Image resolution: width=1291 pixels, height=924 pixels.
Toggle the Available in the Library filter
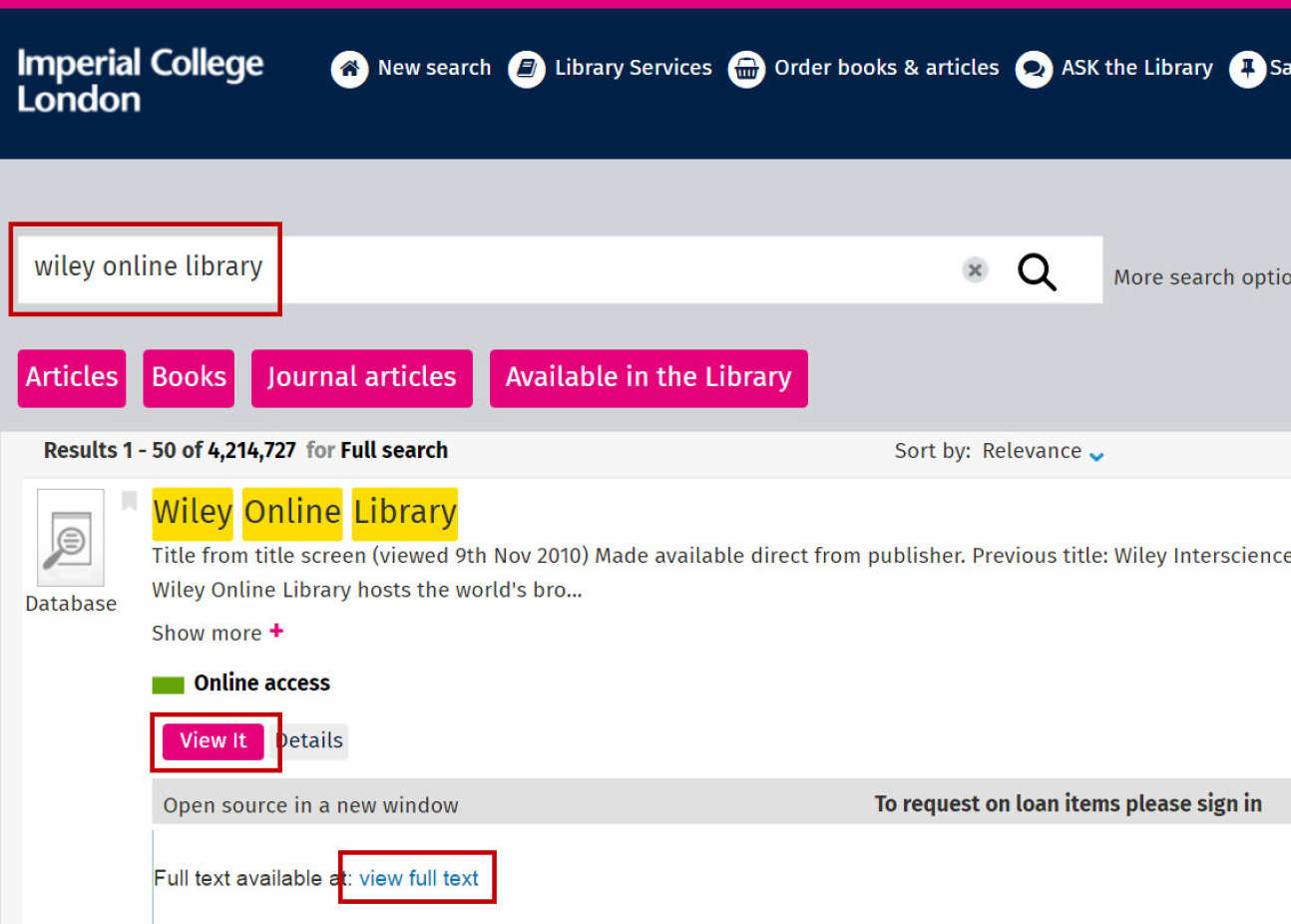(x=647, y=378)
